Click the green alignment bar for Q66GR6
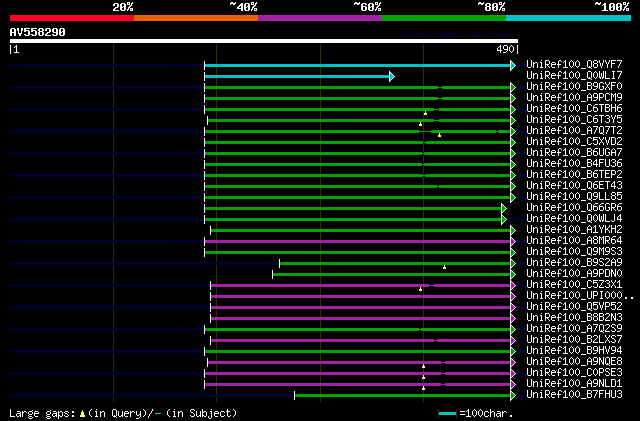Image resolution: width=640 pixels, height=421 pixels. 356,209
